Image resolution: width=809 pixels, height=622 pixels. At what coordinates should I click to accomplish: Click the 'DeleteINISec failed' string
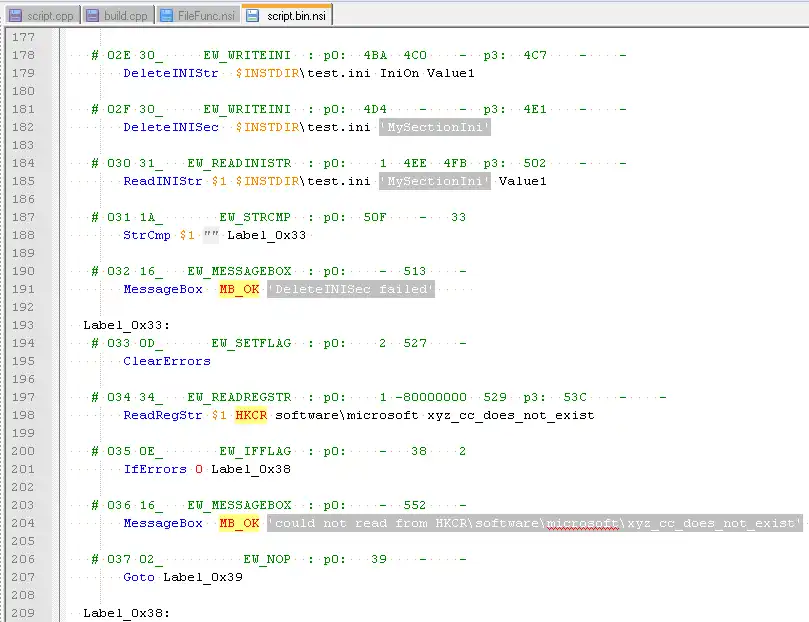click(x=351, y=289)
